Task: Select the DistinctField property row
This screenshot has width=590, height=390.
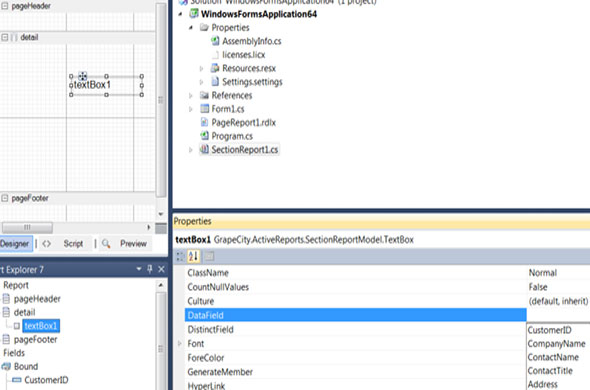Action: click(356, 330)
